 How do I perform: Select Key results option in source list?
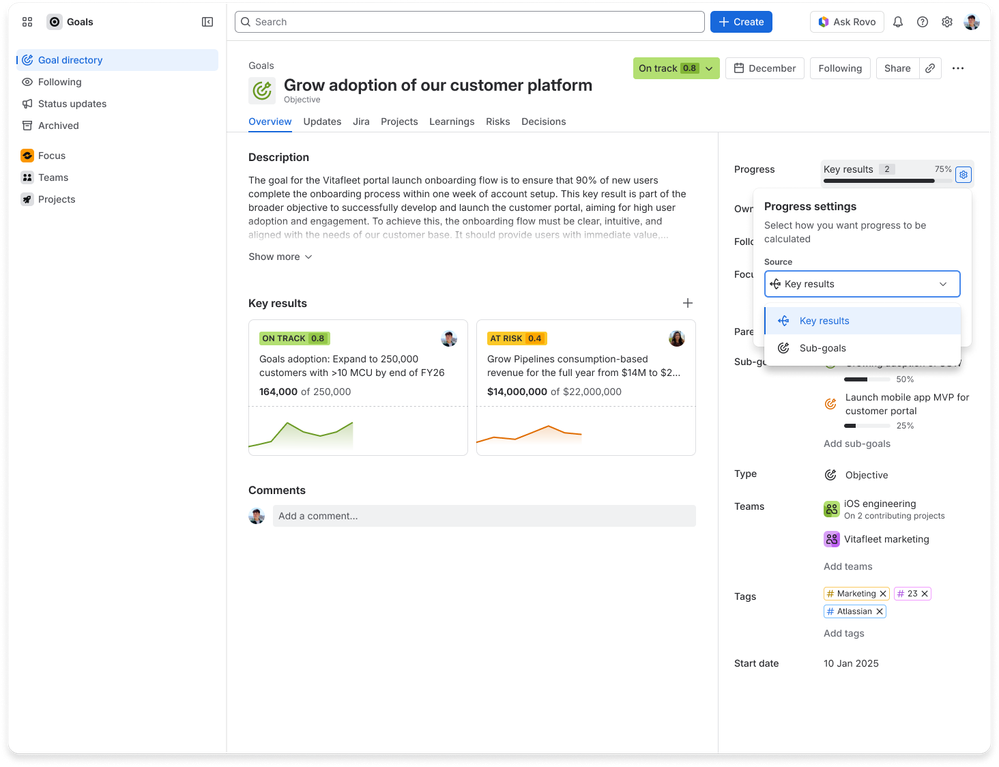(863, 321)
